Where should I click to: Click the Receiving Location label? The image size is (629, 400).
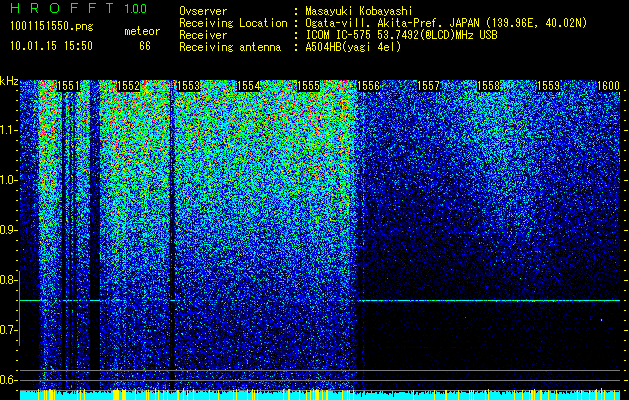[233, 23]
